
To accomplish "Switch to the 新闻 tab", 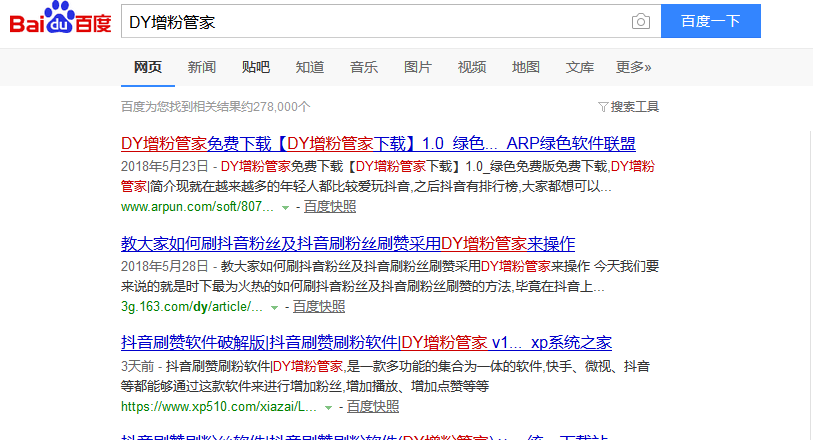I will [x=202, y=67].
